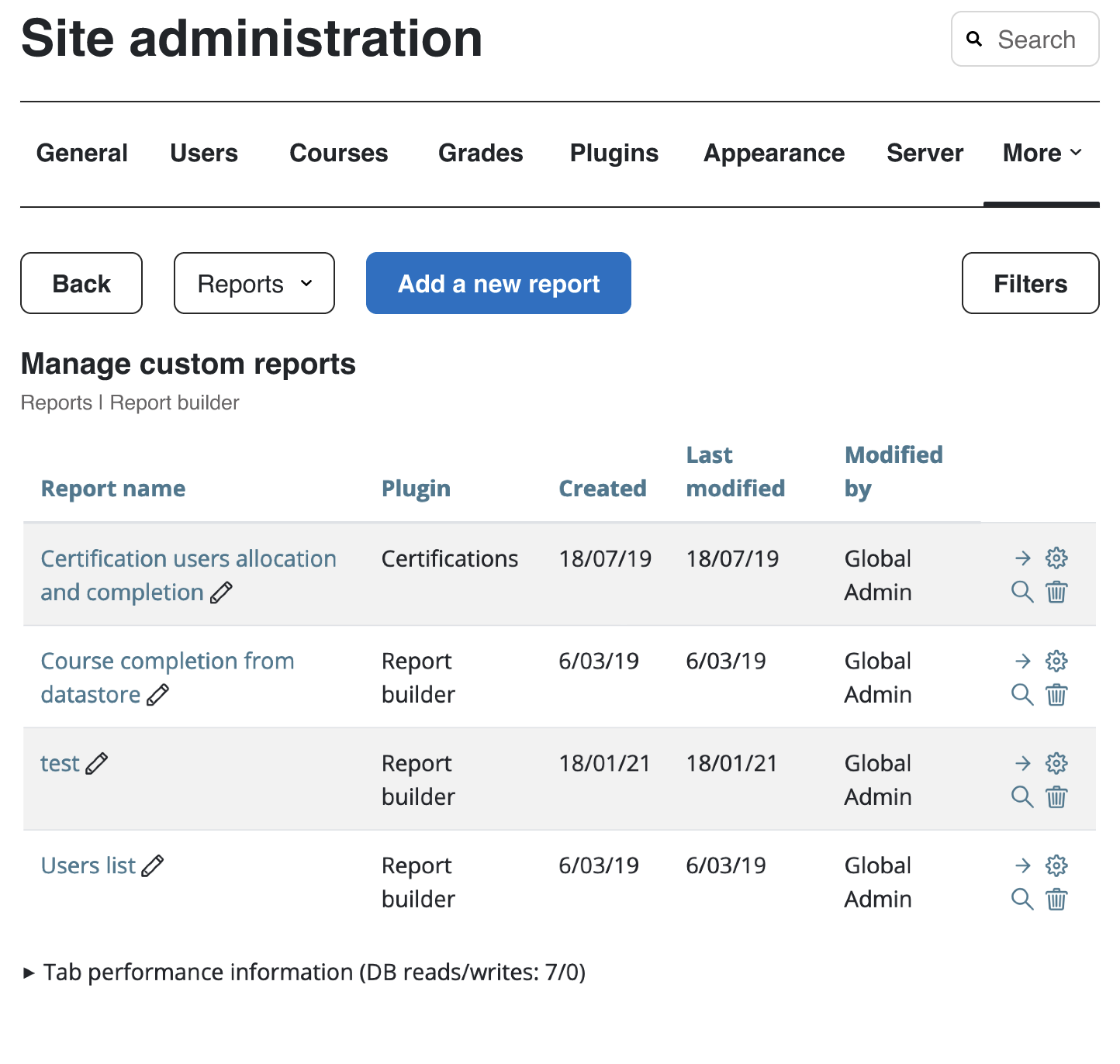The height and width of the screenshot is (1064, 1120).
Task: Rename Certification users allocation report via pencil icon
Action: (x=221, y=592)
